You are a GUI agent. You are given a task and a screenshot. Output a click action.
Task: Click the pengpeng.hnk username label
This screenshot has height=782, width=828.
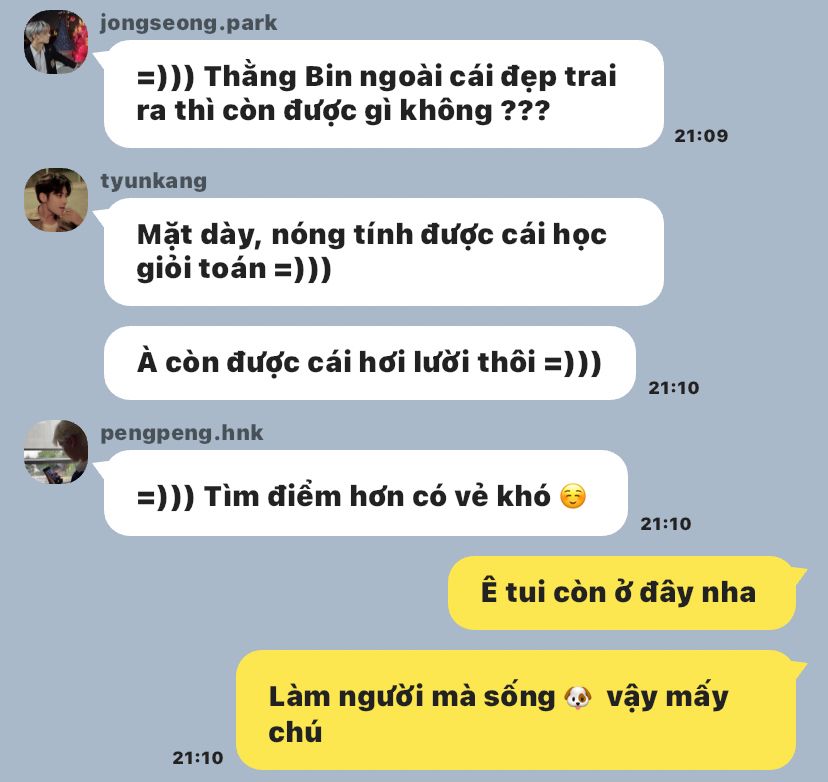[182, 433]
